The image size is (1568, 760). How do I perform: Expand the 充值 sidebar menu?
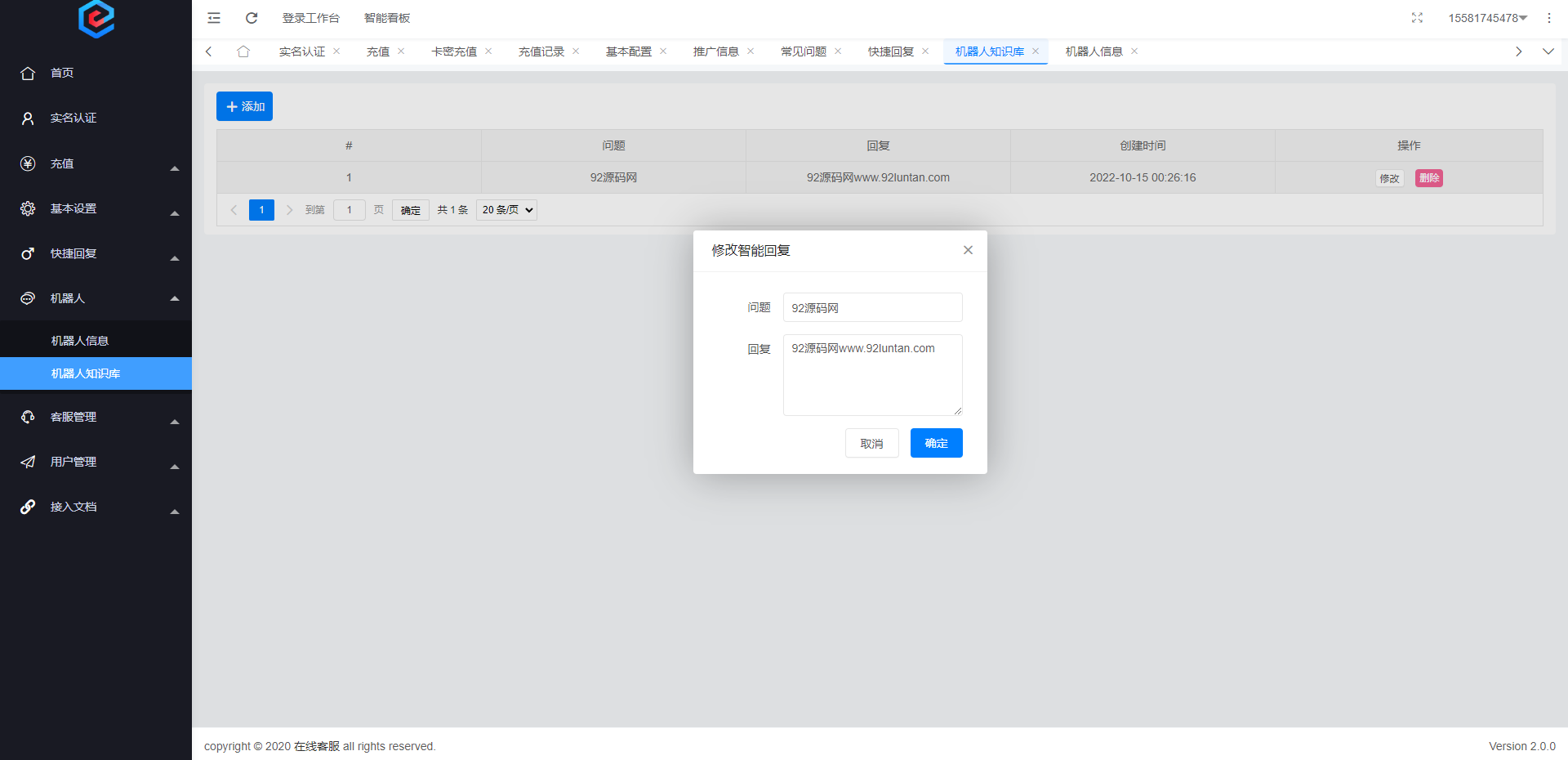[96, 163]
